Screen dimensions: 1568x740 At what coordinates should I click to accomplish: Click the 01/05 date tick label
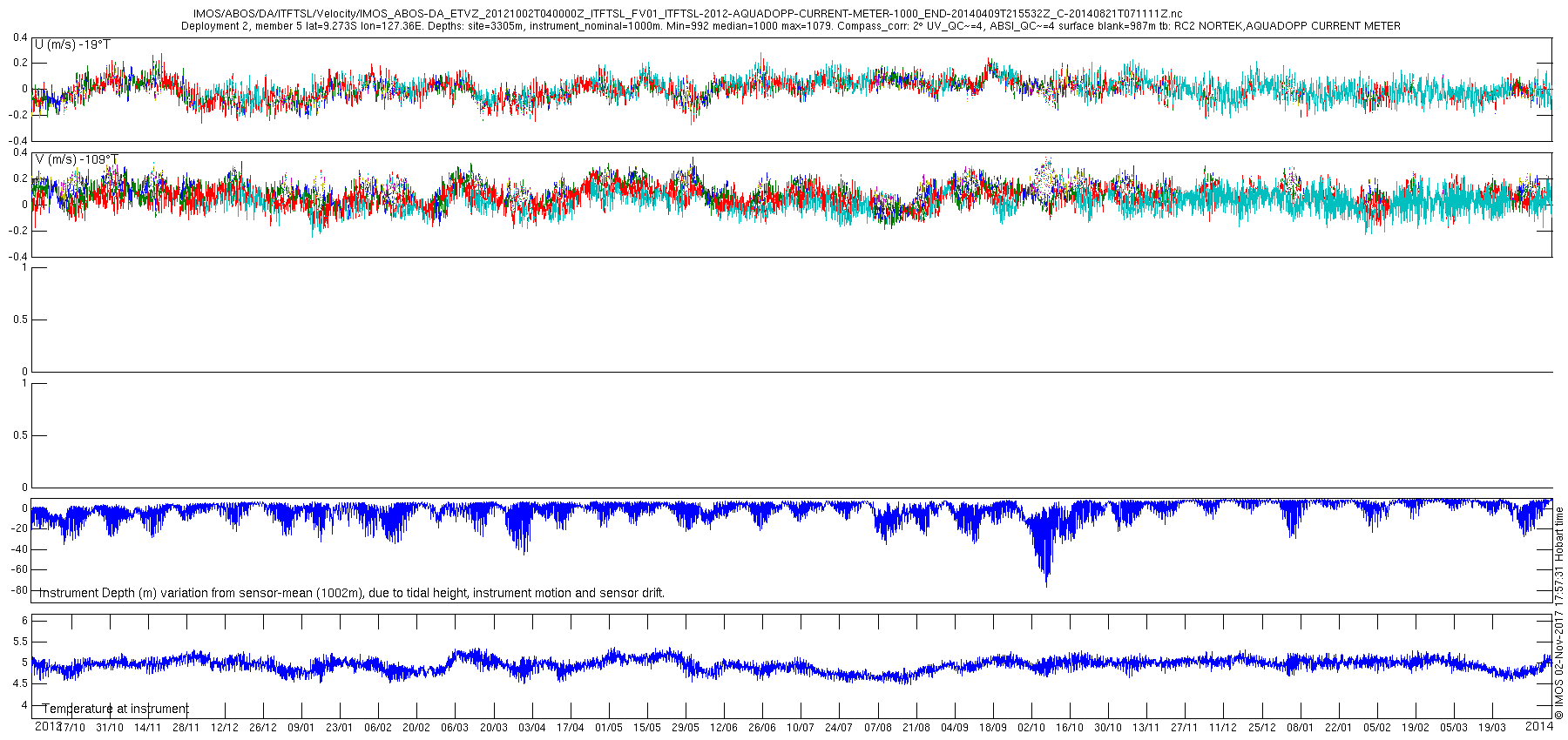(609, 728)
